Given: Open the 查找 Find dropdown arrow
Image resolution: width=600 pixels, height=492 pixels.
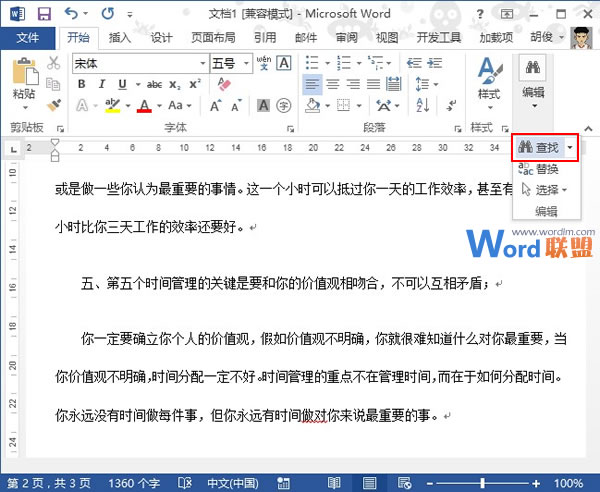Looking at the screenshot, I should pyautogui.click(x=570, y=147).
